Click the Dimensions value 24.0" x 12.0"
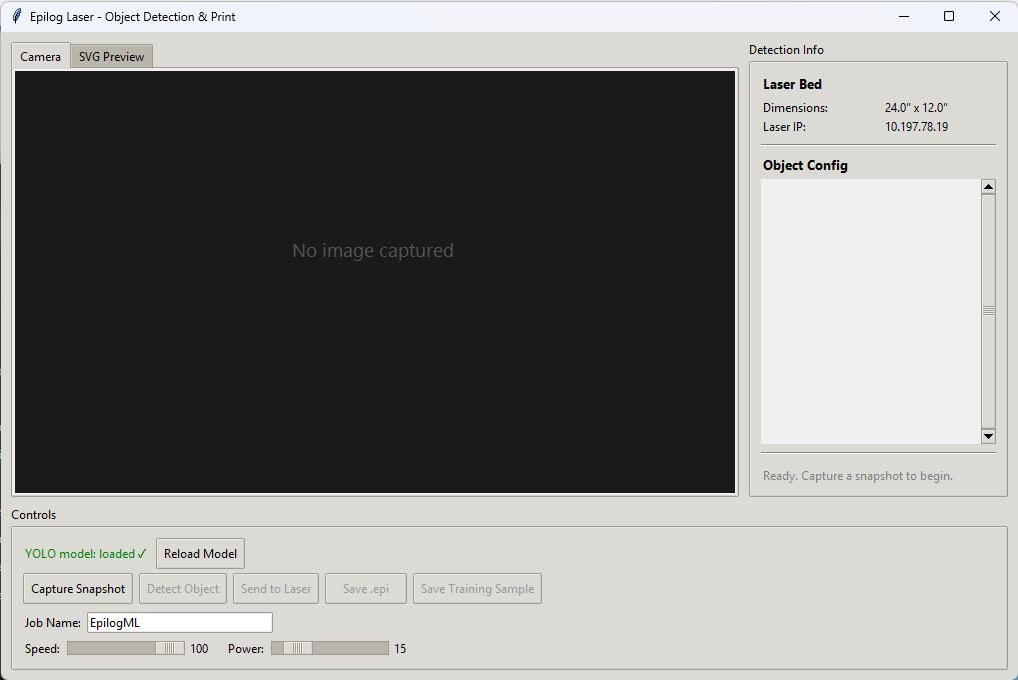This screenshot has width=1018, height=680. (916, 108)
